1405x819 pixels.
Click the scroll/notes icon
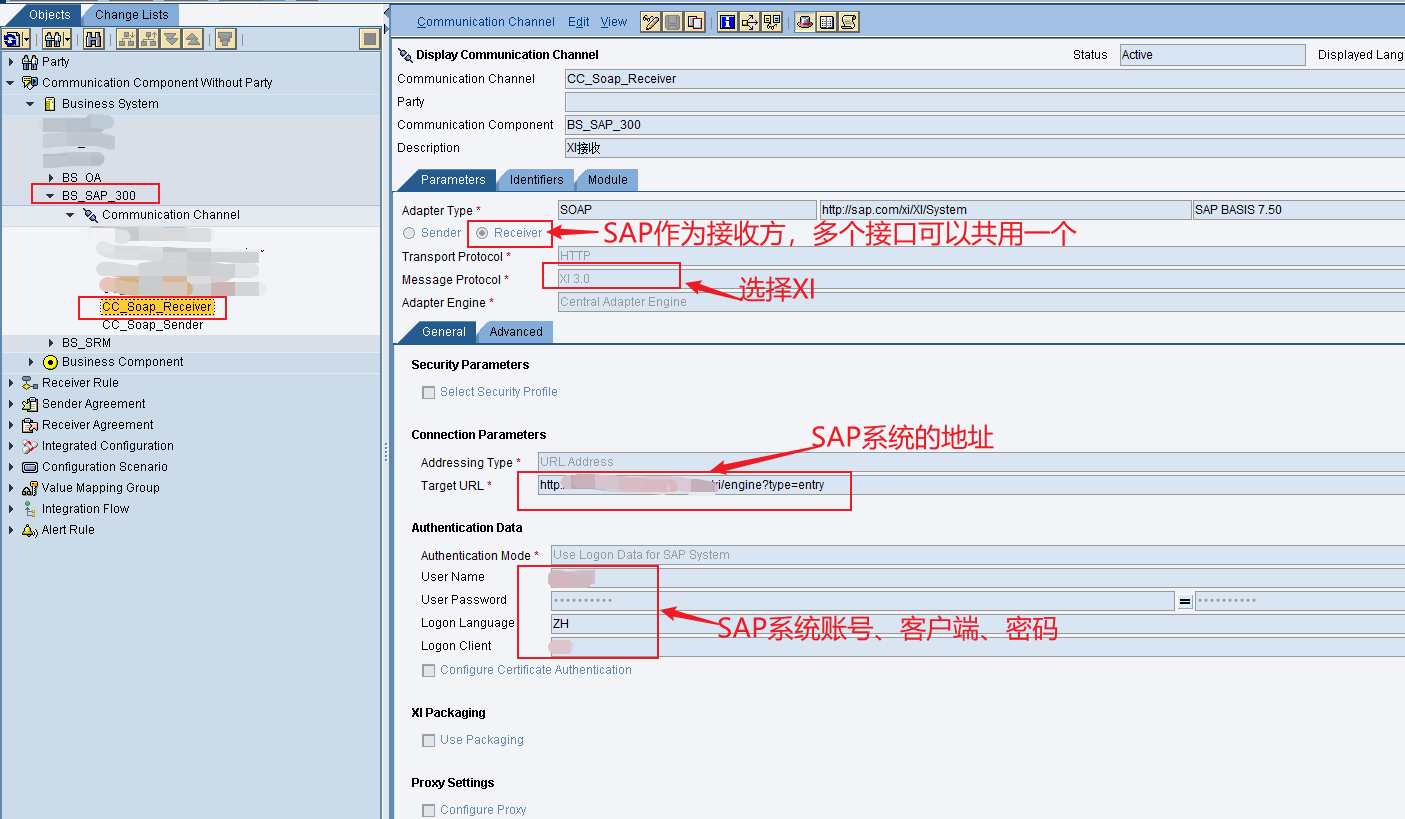tap(849, 22)
